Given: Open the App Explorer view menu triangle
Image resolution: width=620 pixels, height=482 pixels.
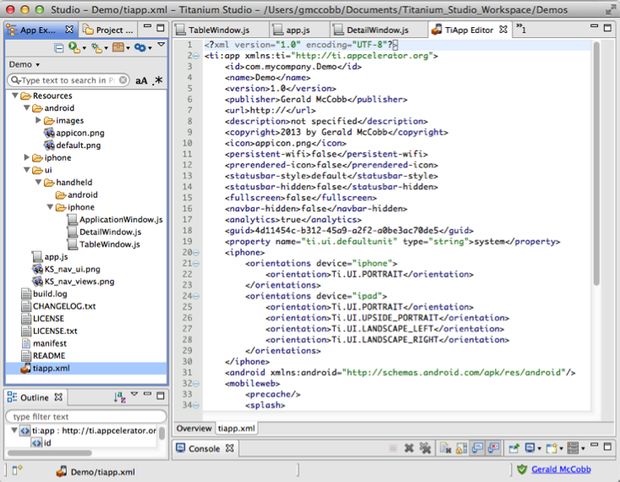Looking at the screenshot, I should 161,45.
